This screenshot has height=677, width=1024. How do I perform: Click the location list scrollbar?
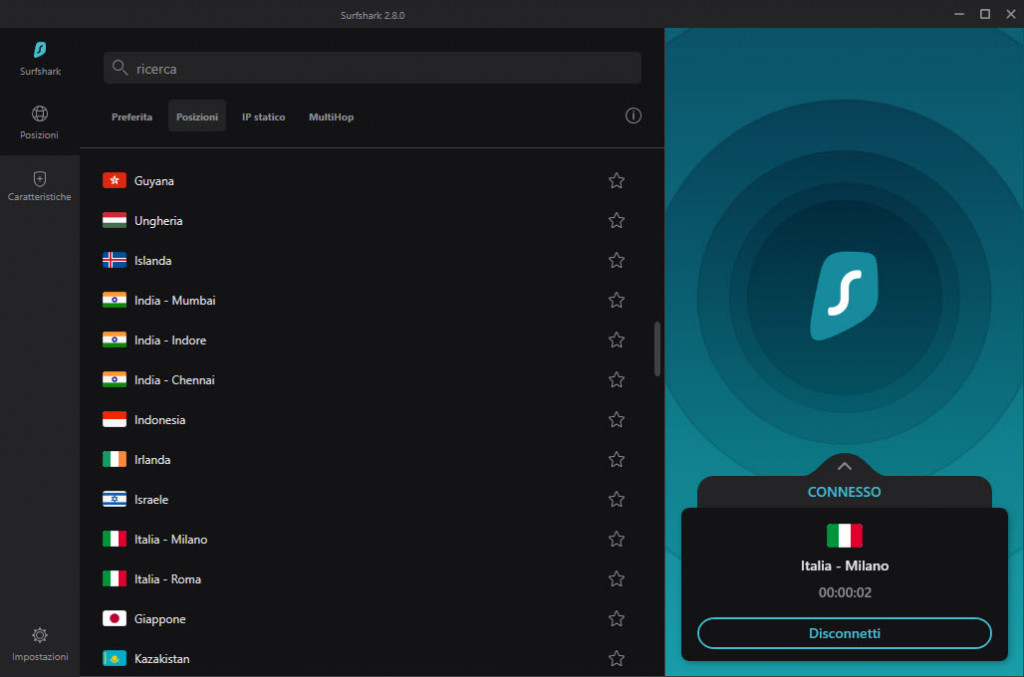point(657,349)
